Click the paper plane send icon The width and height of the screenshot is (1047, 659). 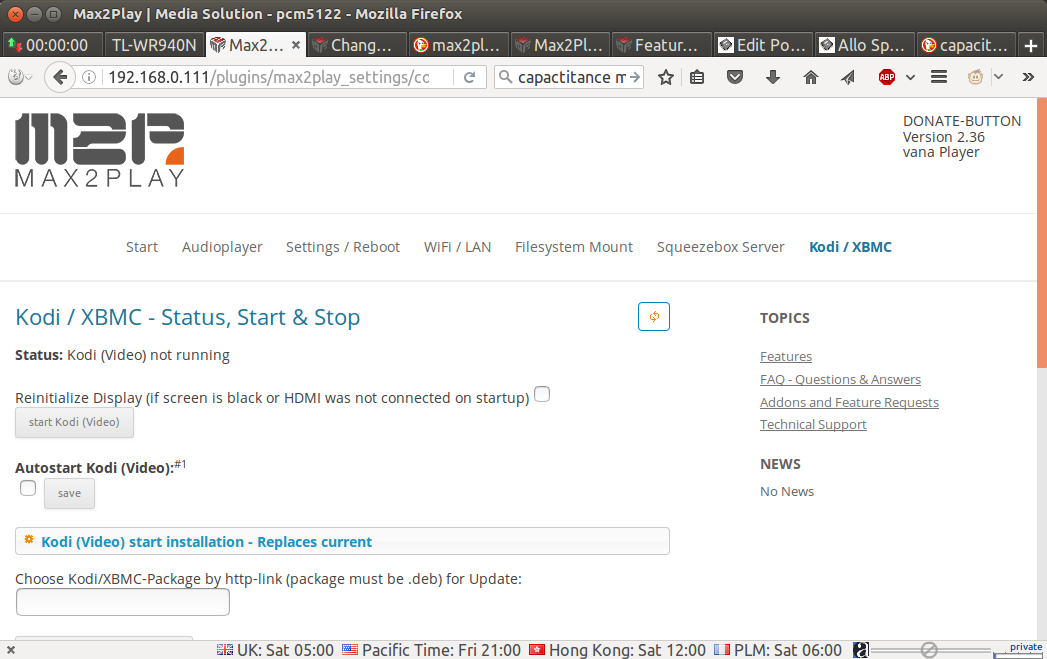(x=848, y=77)
